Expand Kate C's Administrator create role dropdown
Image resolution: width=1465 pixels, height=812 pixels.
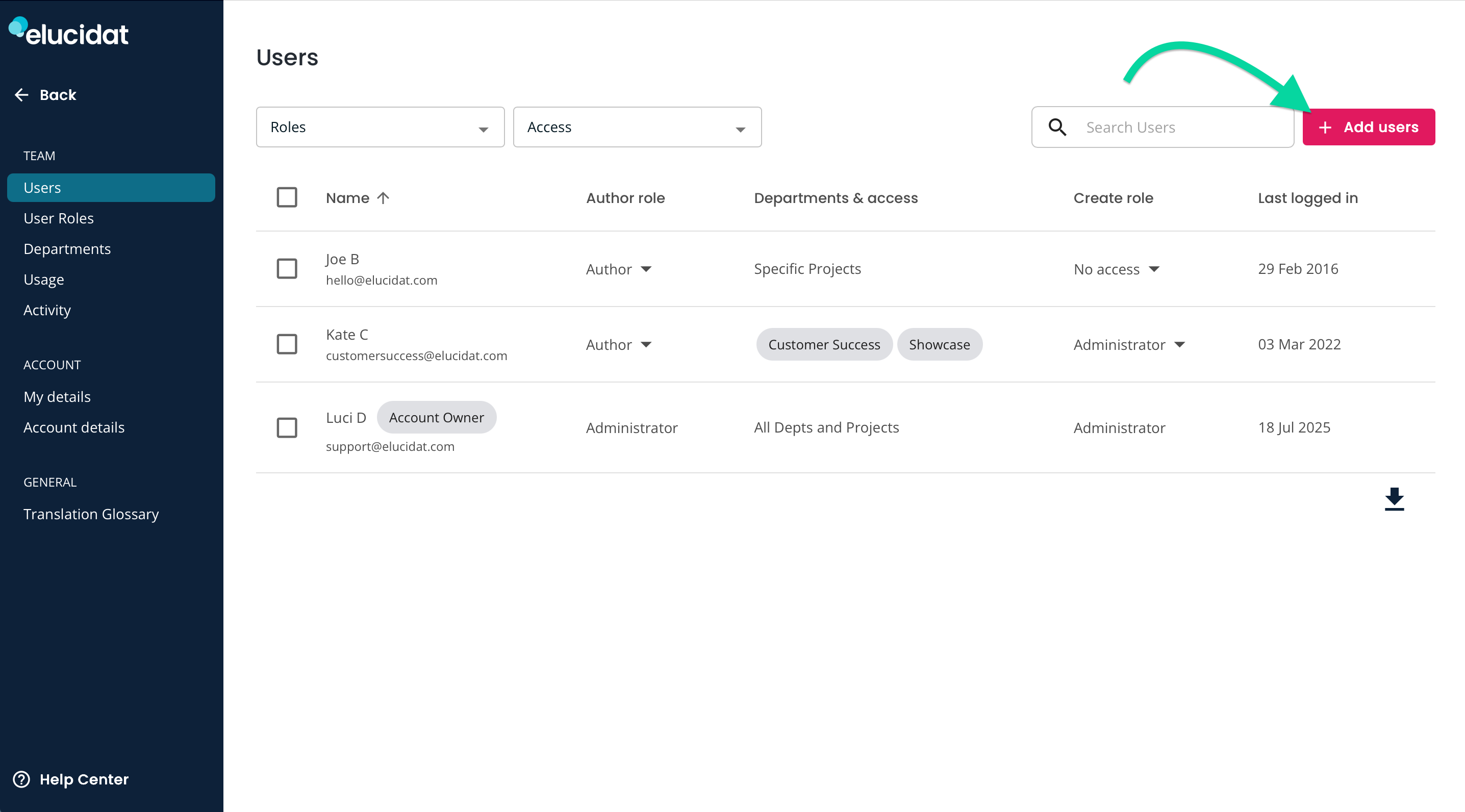click(x=1129, y=345)
